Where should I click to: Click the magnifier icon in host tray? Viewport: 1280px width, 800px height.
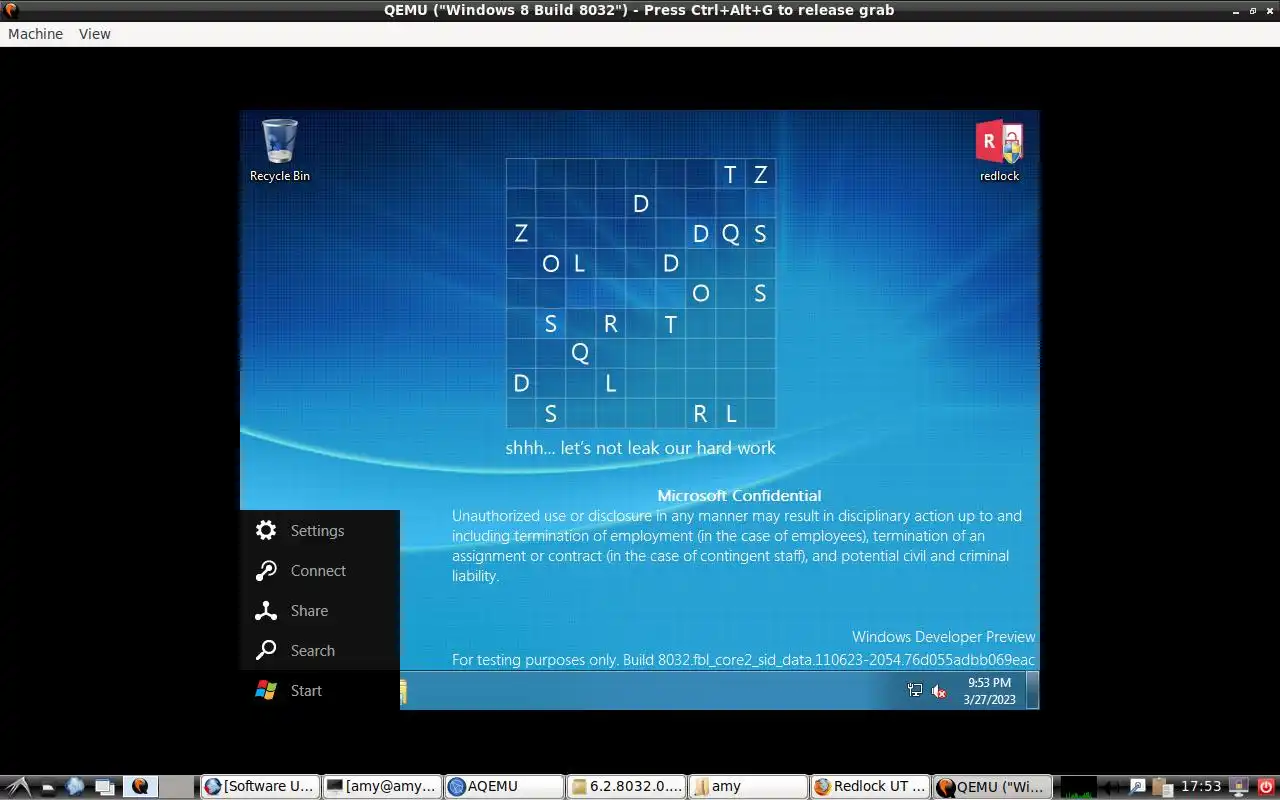point(1138,786)
